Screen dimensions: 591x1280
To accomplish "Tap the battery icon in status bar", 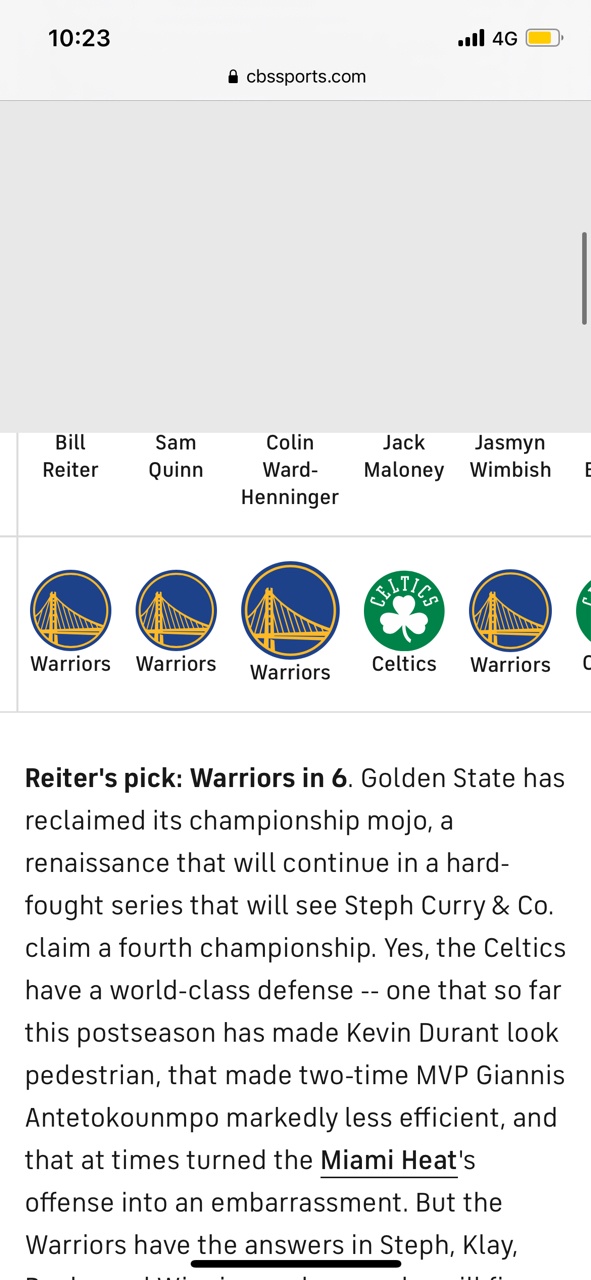I will point(545,39).
